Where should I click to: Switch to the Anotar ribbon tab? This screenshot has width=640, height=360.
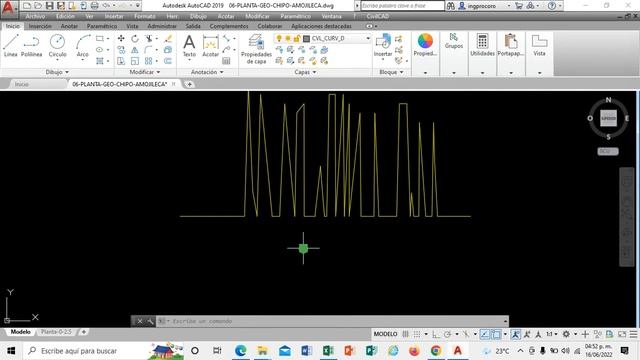tap(69, 26)
